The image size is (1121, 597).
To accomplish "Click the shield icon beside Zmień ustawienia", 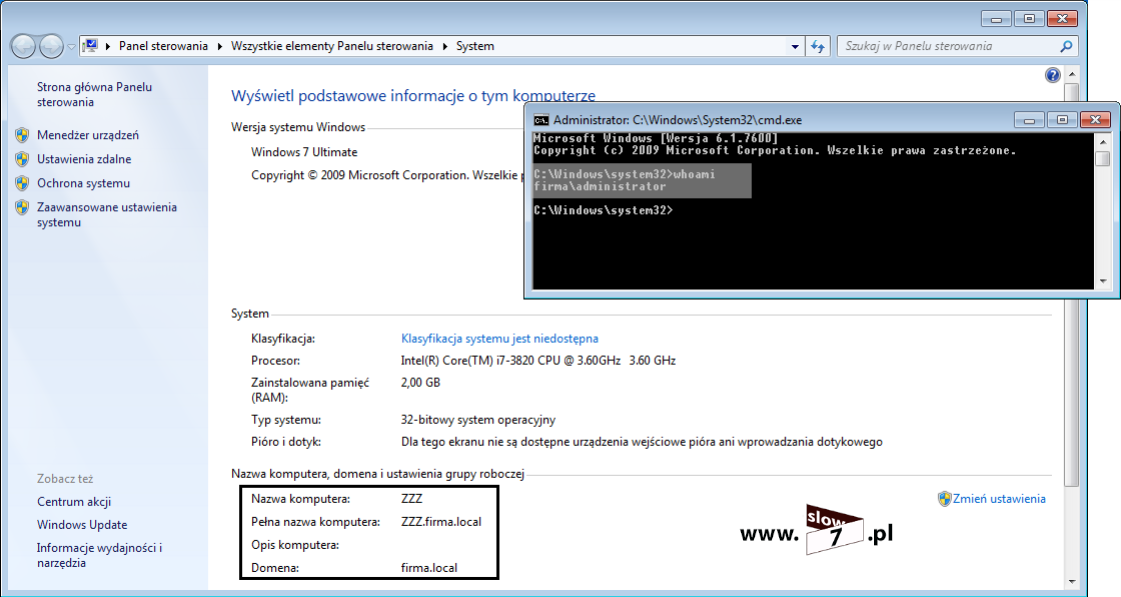I will click(944, 498).
